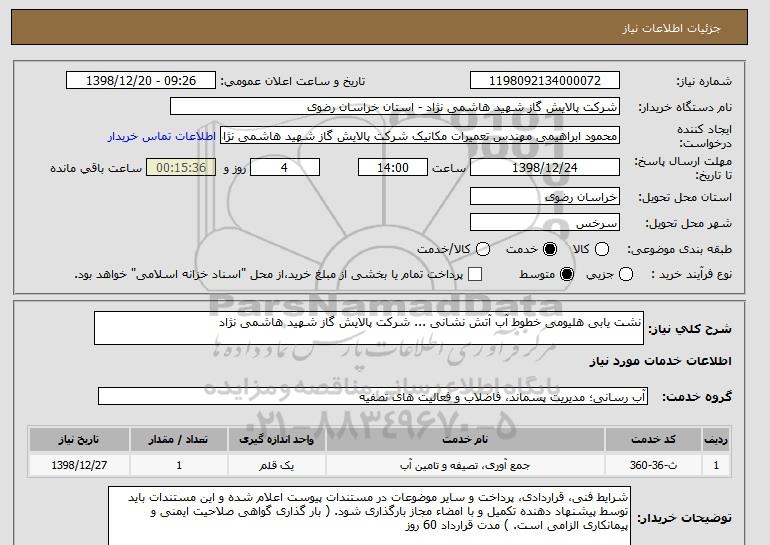
Task: Click the تاریخ نیاز column header
Action: click(x=79, y=439)
